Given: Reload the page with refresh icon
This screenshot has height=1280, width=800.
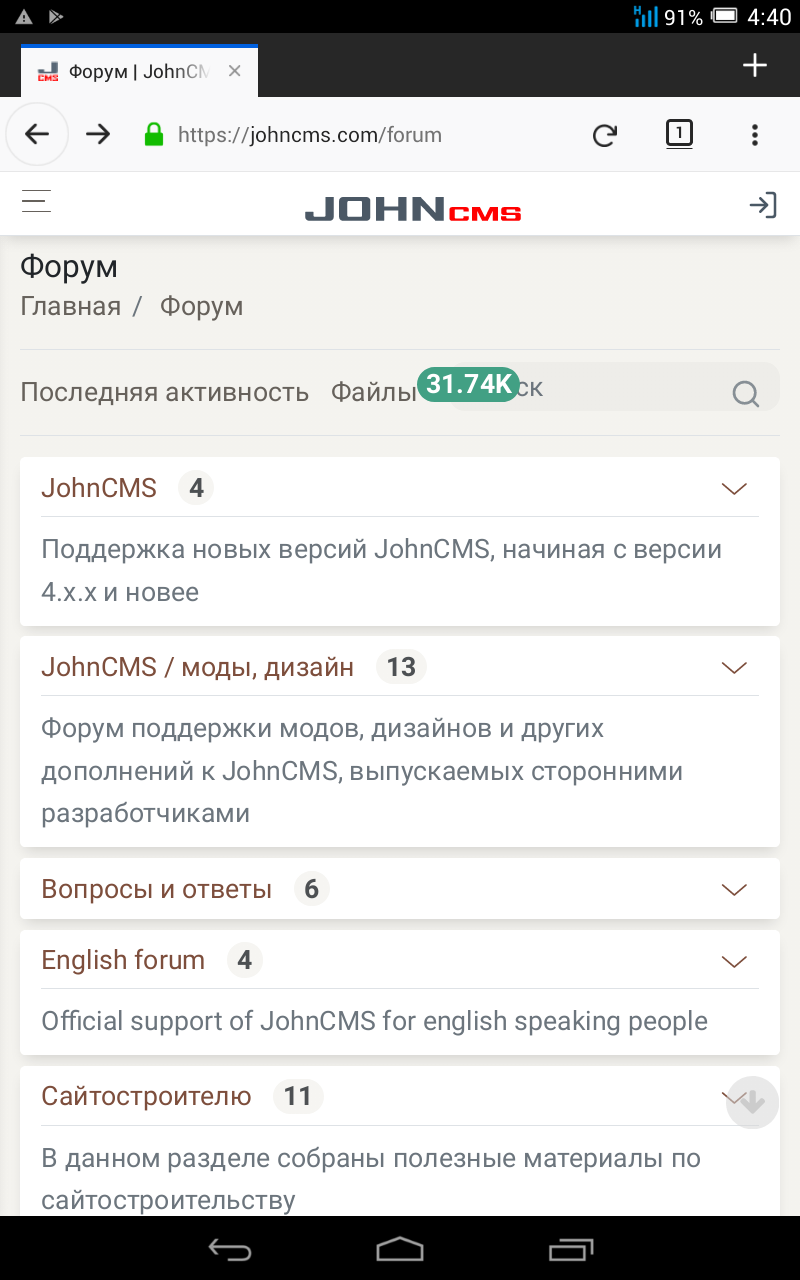Looking at the screenshot, I should click(604, 135).
